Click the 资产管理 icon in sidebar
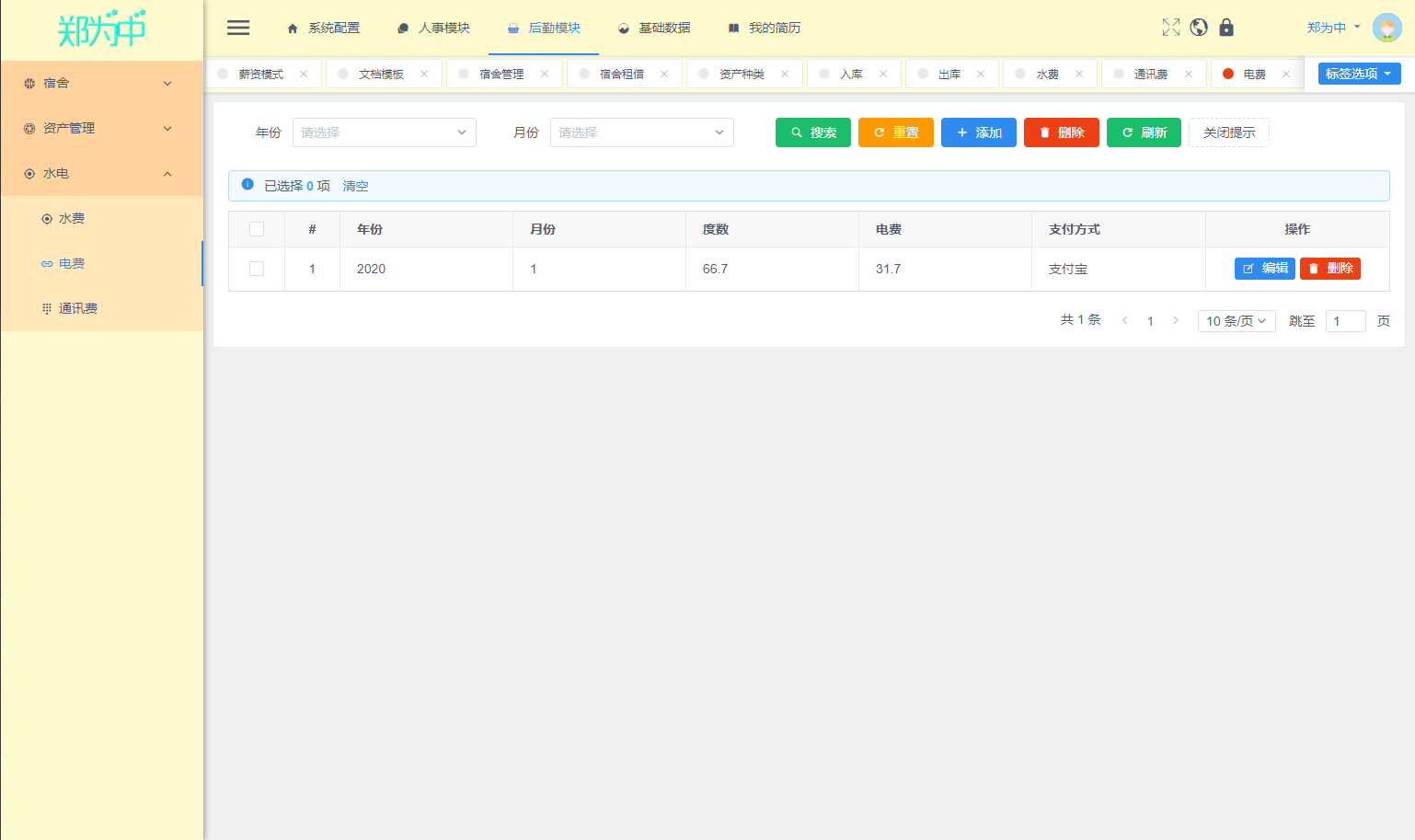1415x840 pixels. click(x=28, y=128)
